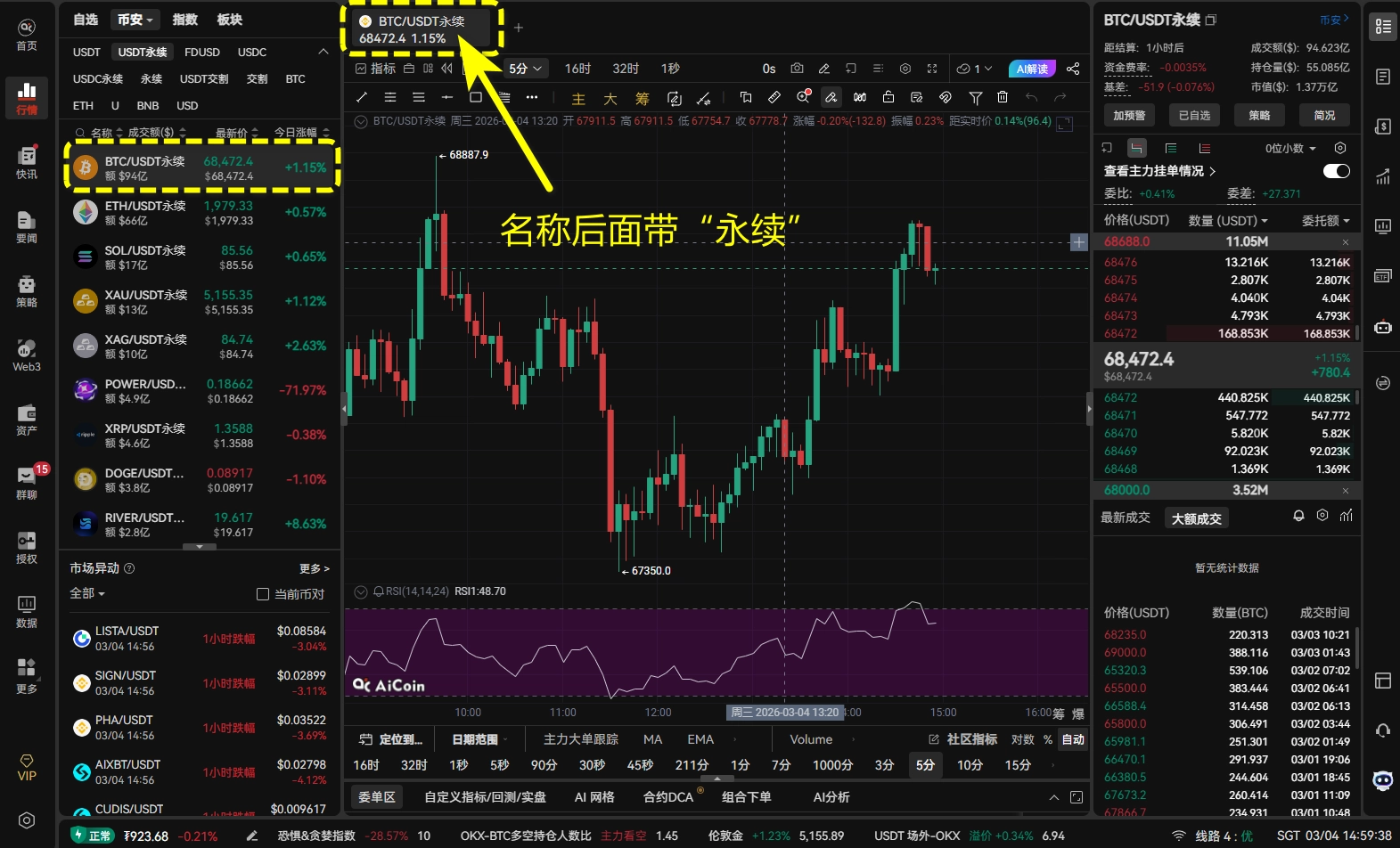Select the FDUSD quote filter
The image size is (1400, 848).
[202, 53]
